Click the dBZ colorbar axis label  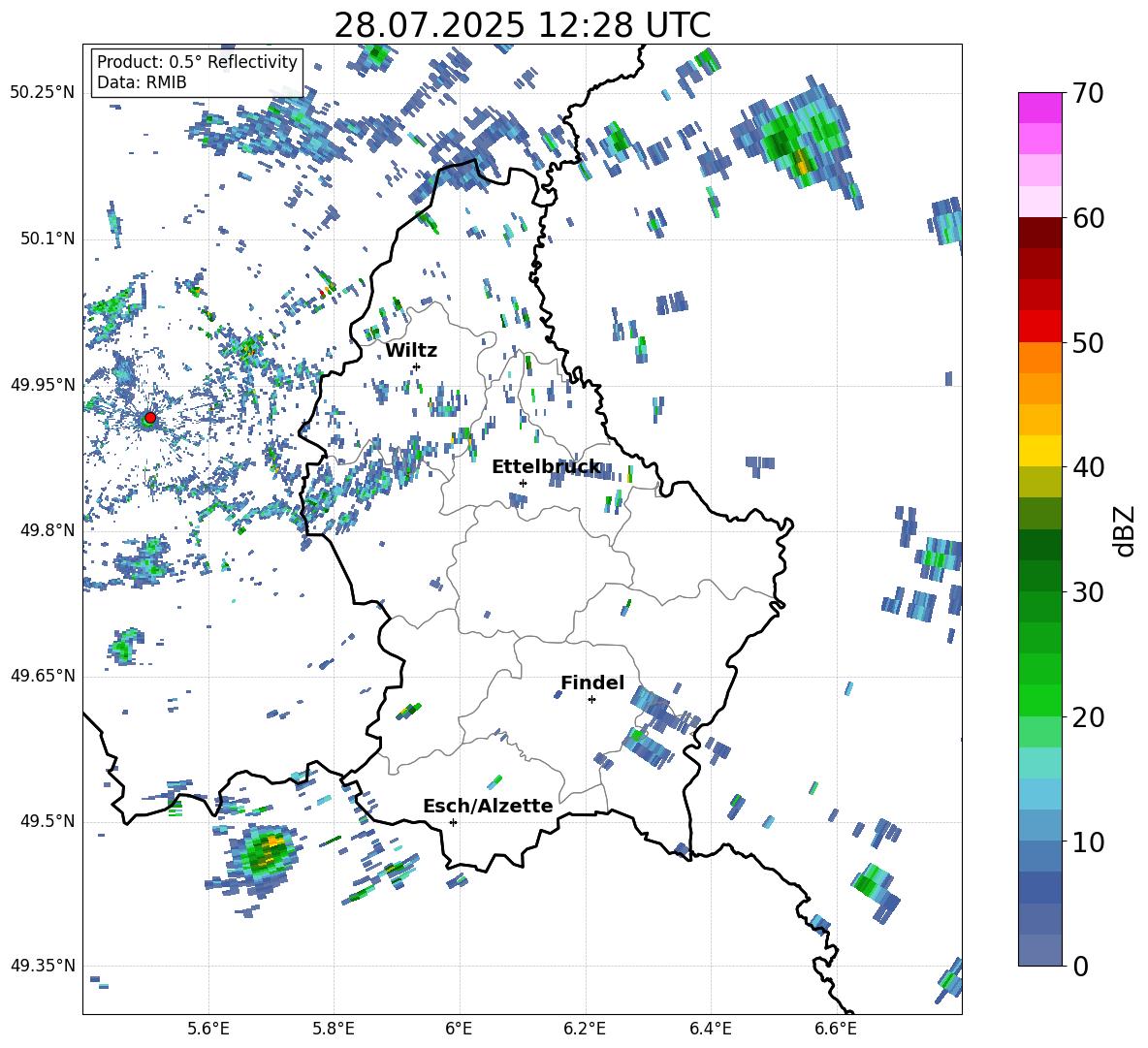(1123, 530)
